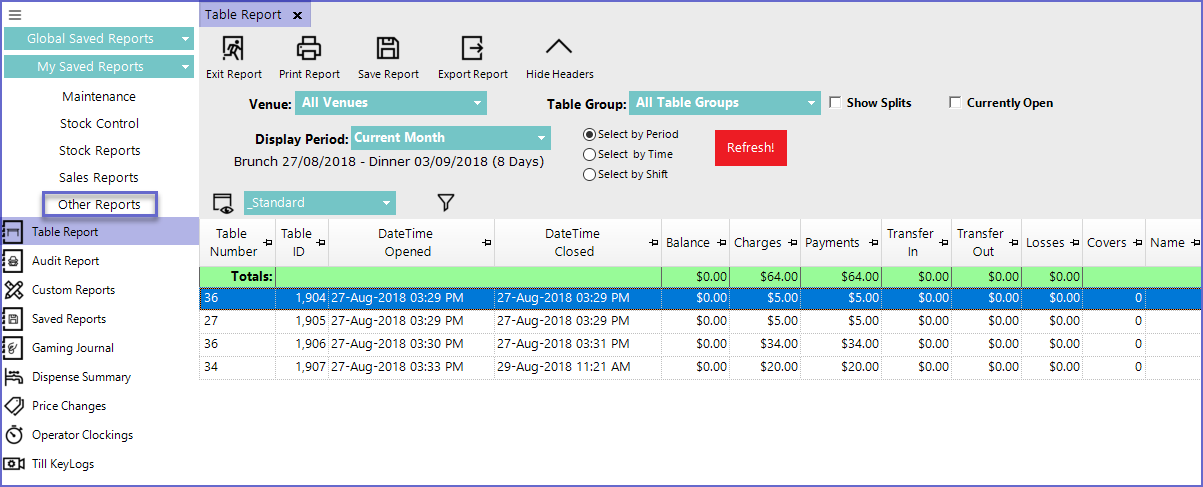Screen dimensions: 1203x487
Task: Expand the Global Saved Reports button
Action: click(98, 39)
